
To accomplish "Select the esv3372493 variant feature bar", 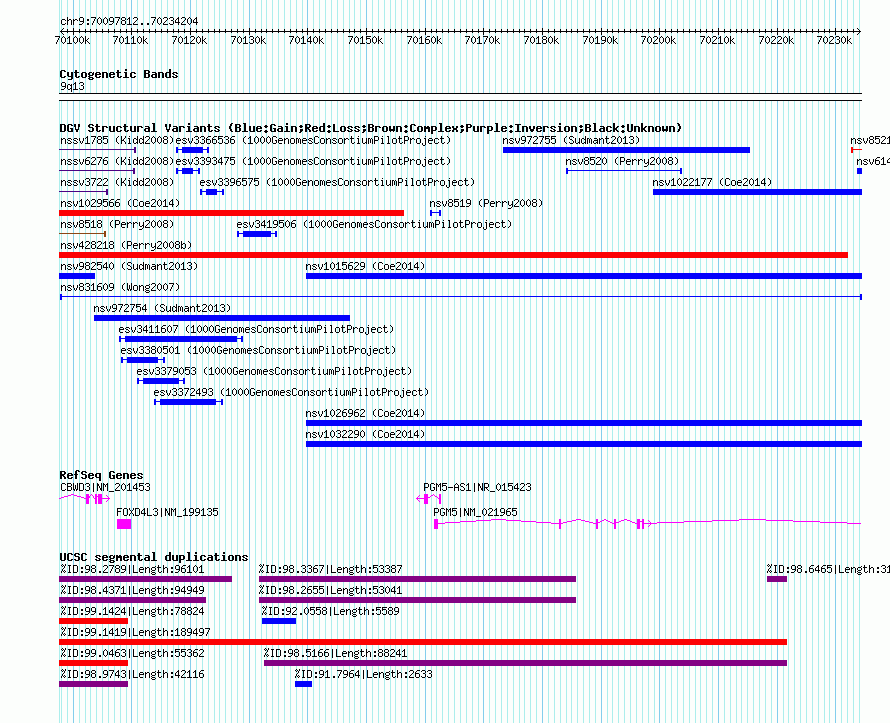I will (x=188, y=402).
